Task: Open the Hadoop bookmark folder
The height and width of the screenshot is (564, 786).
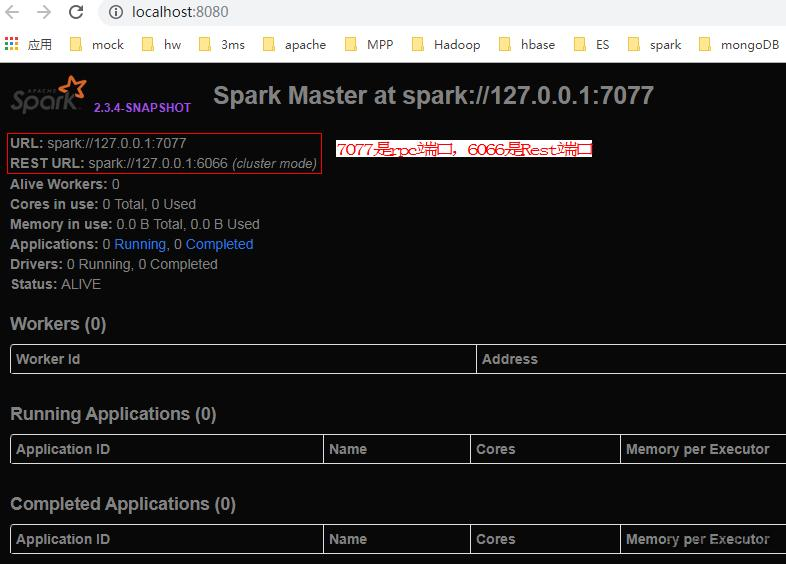Action: 446,45
